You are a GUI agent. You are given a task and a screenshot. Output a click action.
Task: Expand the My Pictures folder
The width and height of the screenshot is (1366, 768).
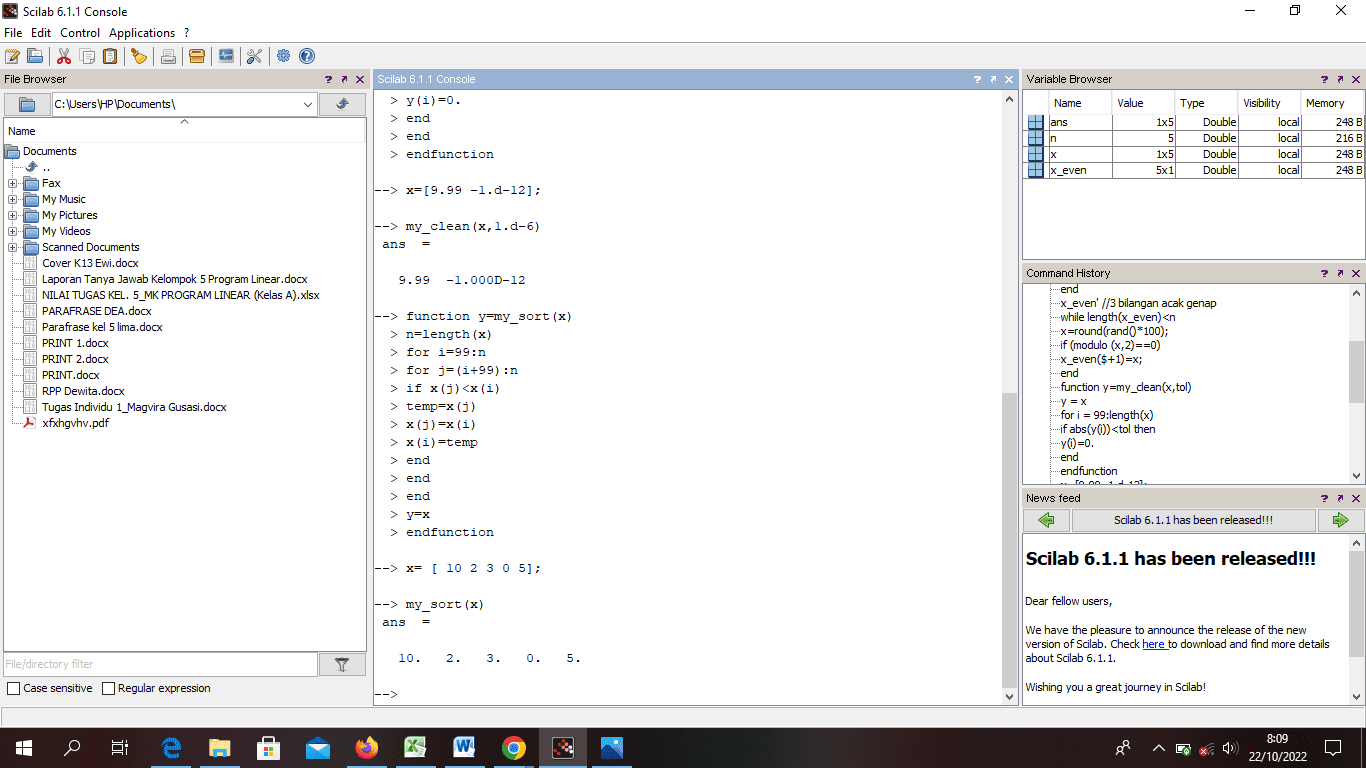coord(12,216)
